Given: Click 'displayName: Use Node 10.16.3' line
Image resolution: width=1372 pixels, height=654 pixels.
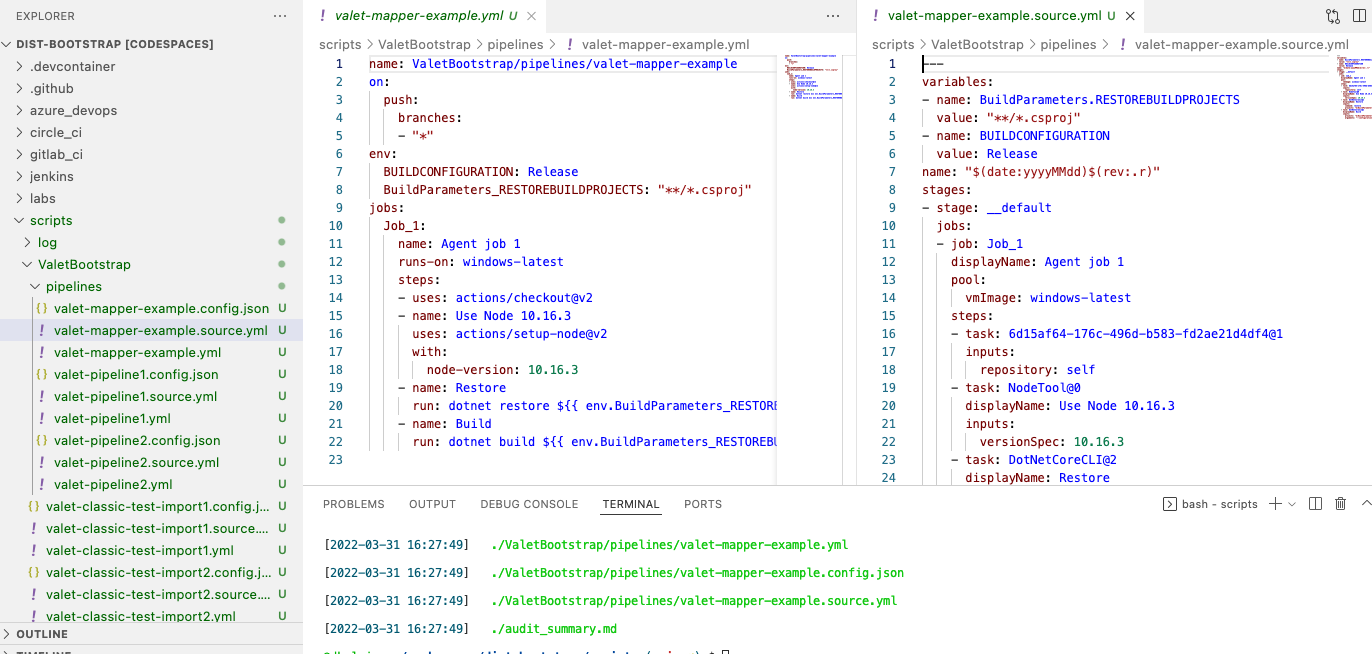Looking at the screenshot, I should click(1070, 406).
